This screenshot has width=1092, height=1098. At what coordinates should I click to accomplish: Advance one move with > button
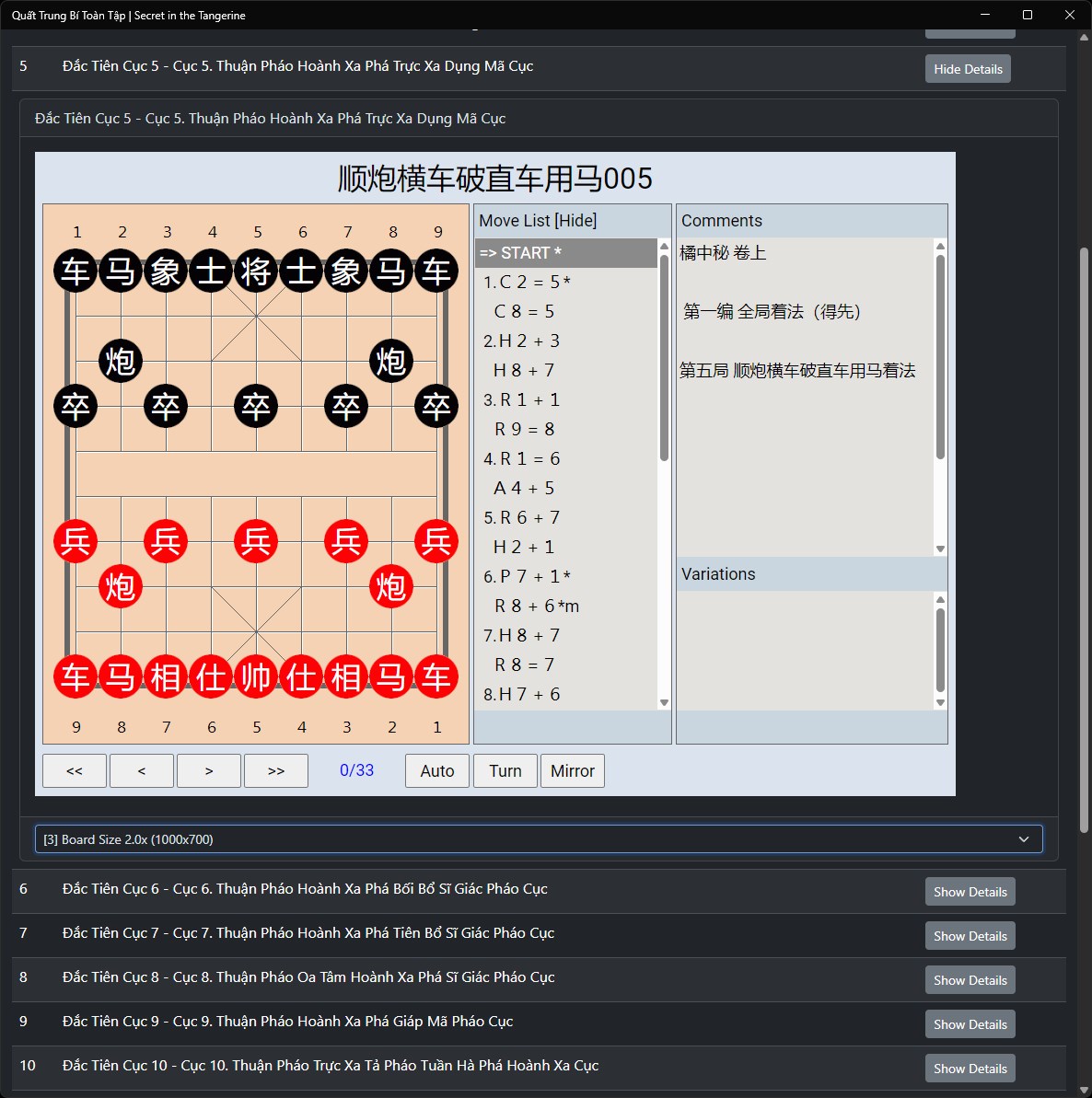(209, 770)
